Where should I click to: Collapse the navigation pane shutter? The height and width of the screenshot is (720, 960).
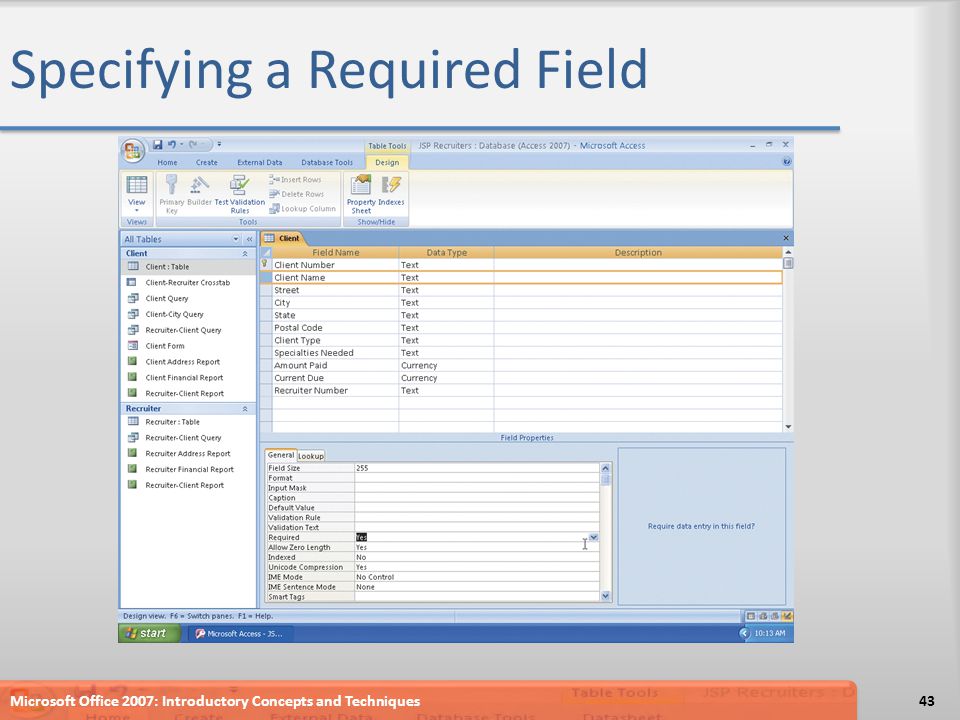click(249, 239)
